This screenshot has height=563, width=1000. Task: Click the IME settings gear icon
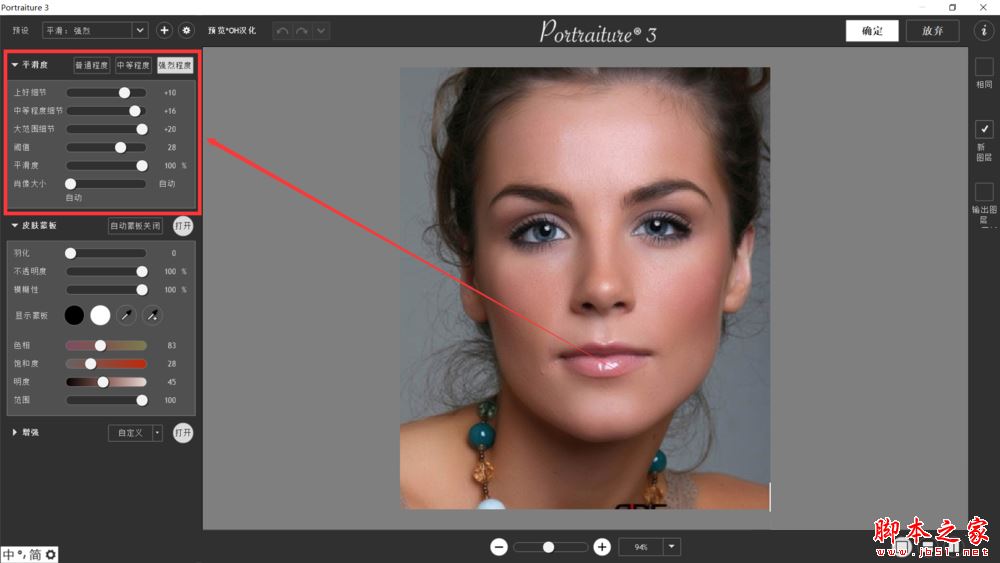[x=50, y=554]
